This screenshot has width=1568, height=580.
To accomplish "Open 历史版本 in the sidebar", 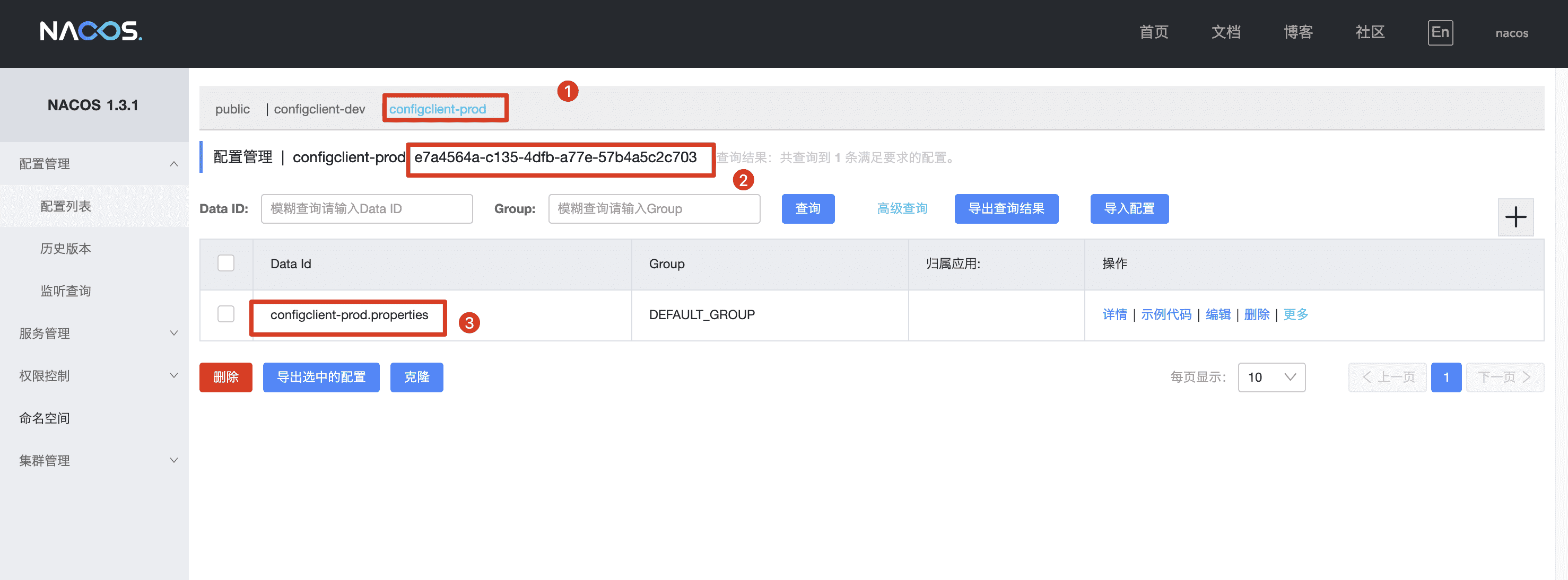I will (x=66, y=248).
